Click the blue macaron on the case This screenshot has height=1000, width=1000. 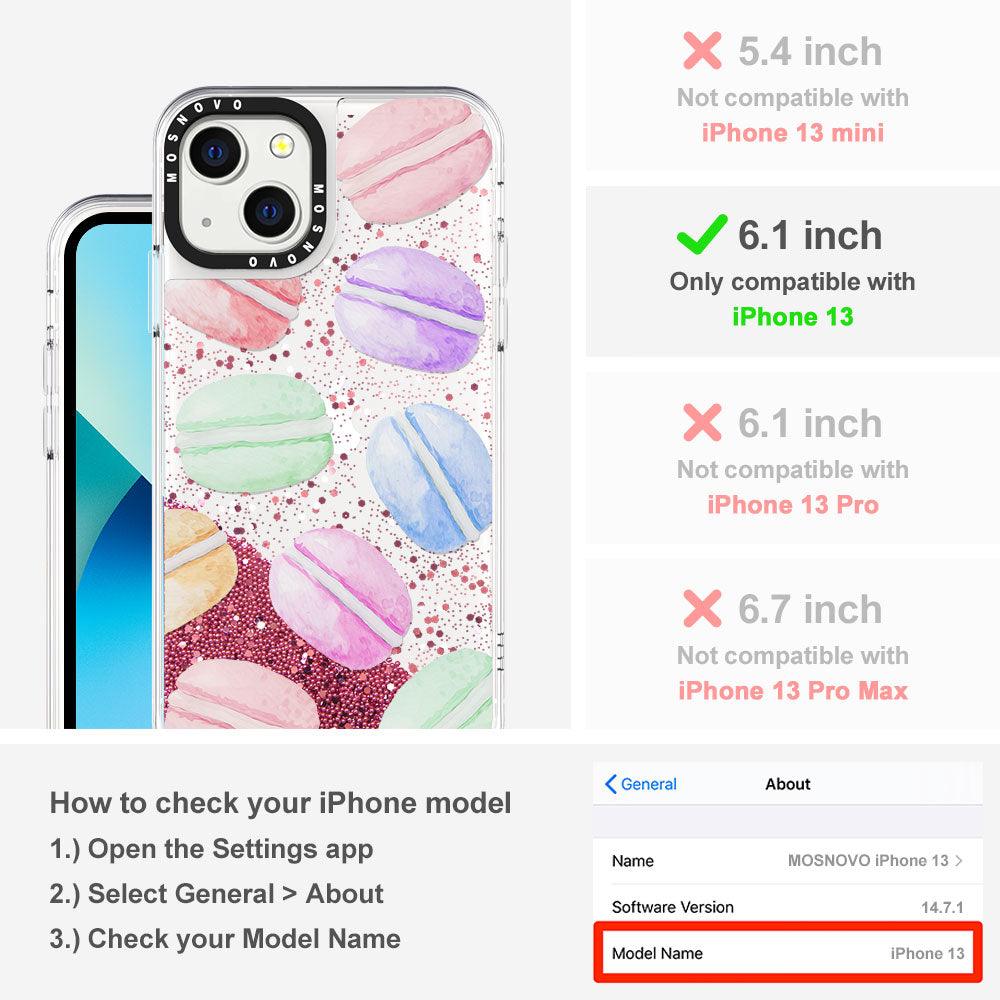430,477
